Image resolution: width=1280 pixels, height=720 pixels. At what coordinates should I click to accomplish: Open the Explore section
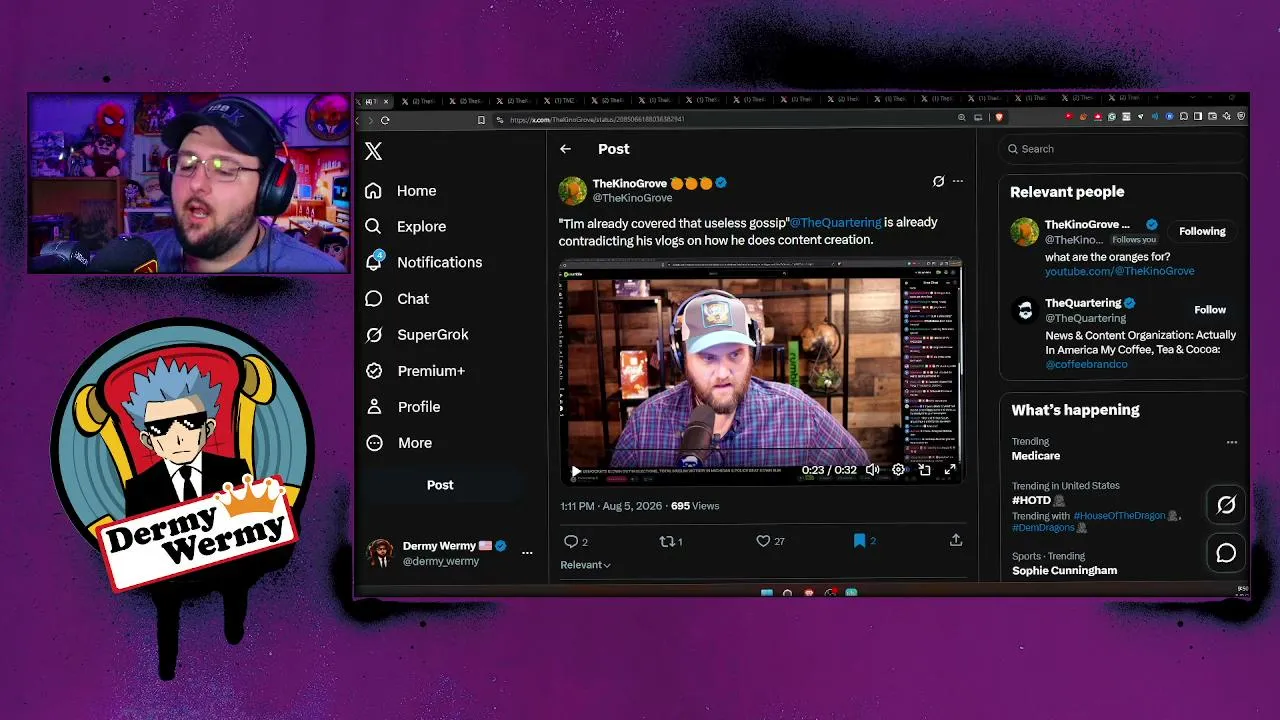point(405,227)
